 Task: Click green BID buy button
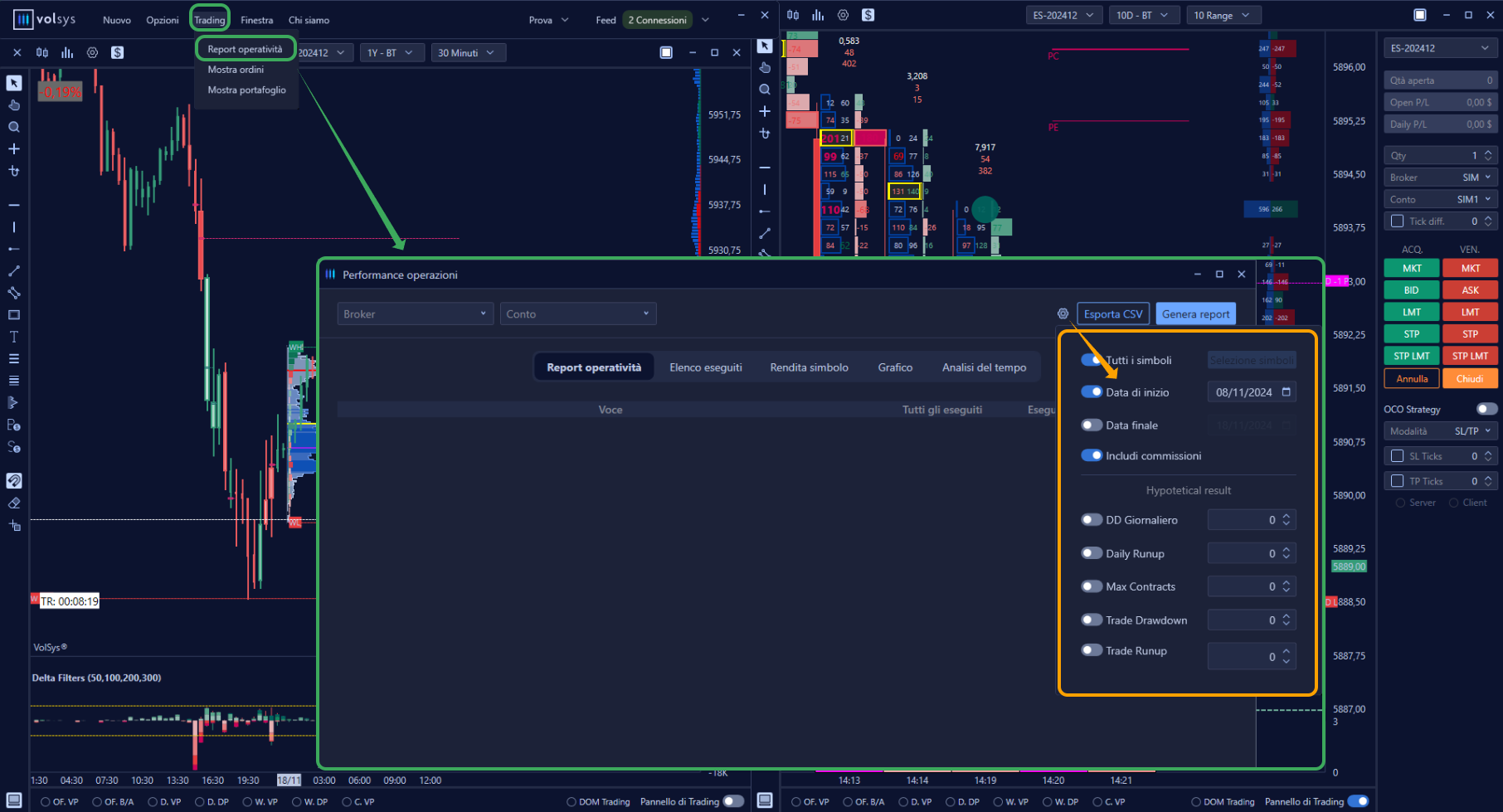(x=1412, y=290)
